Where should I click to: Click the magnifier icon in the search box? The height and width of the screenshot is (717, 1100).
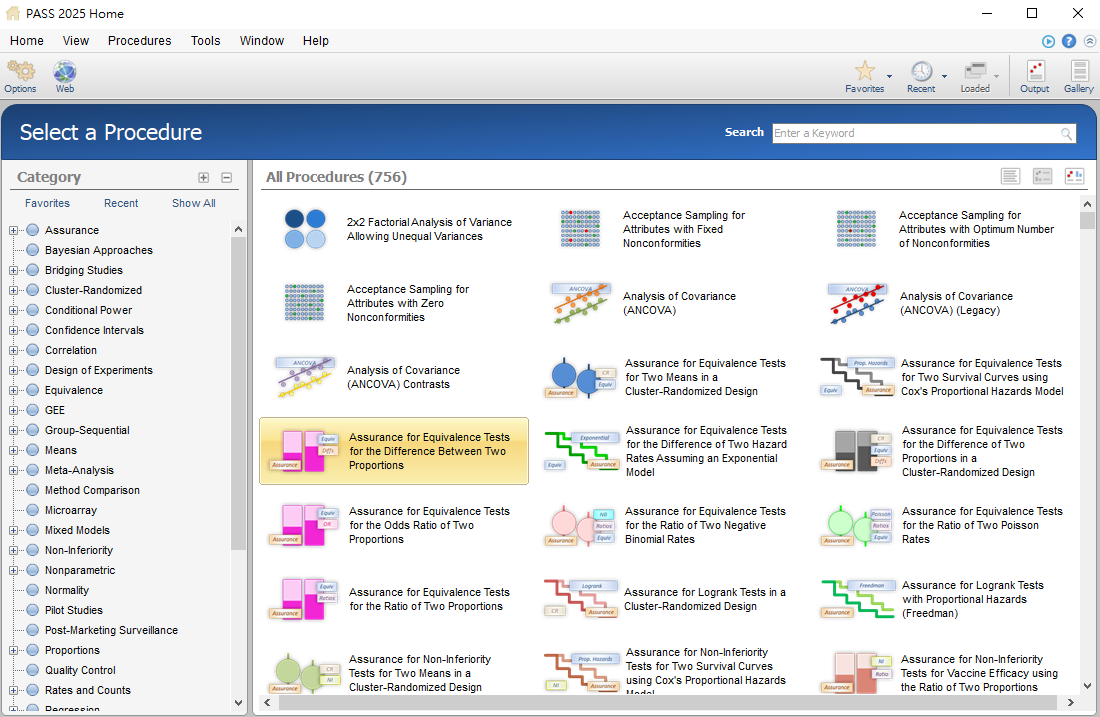(x=1067, y=134)
